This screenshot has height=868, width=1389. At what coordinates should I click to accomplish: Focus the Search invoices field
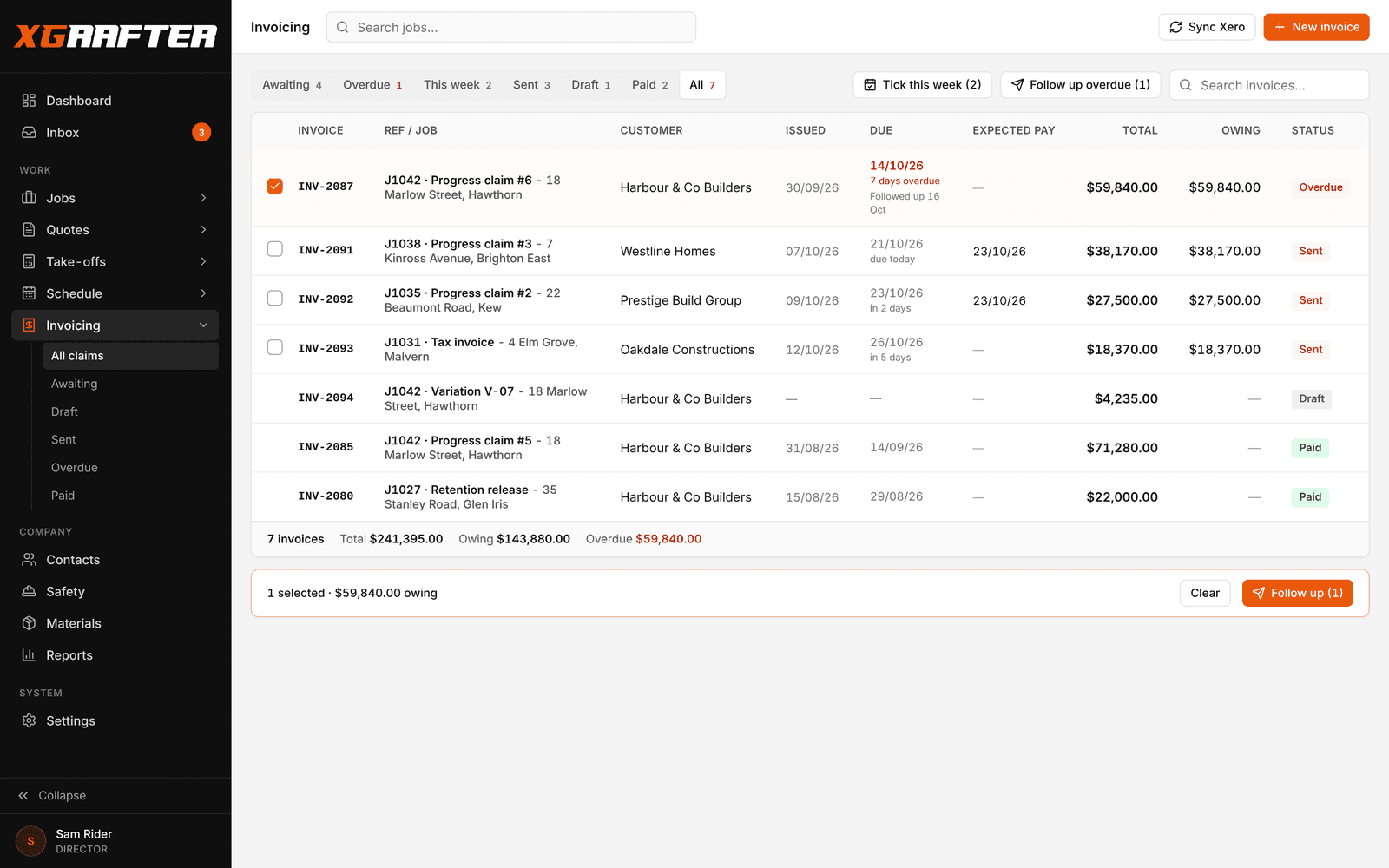pyautogui.click(x=1269, y=85)
